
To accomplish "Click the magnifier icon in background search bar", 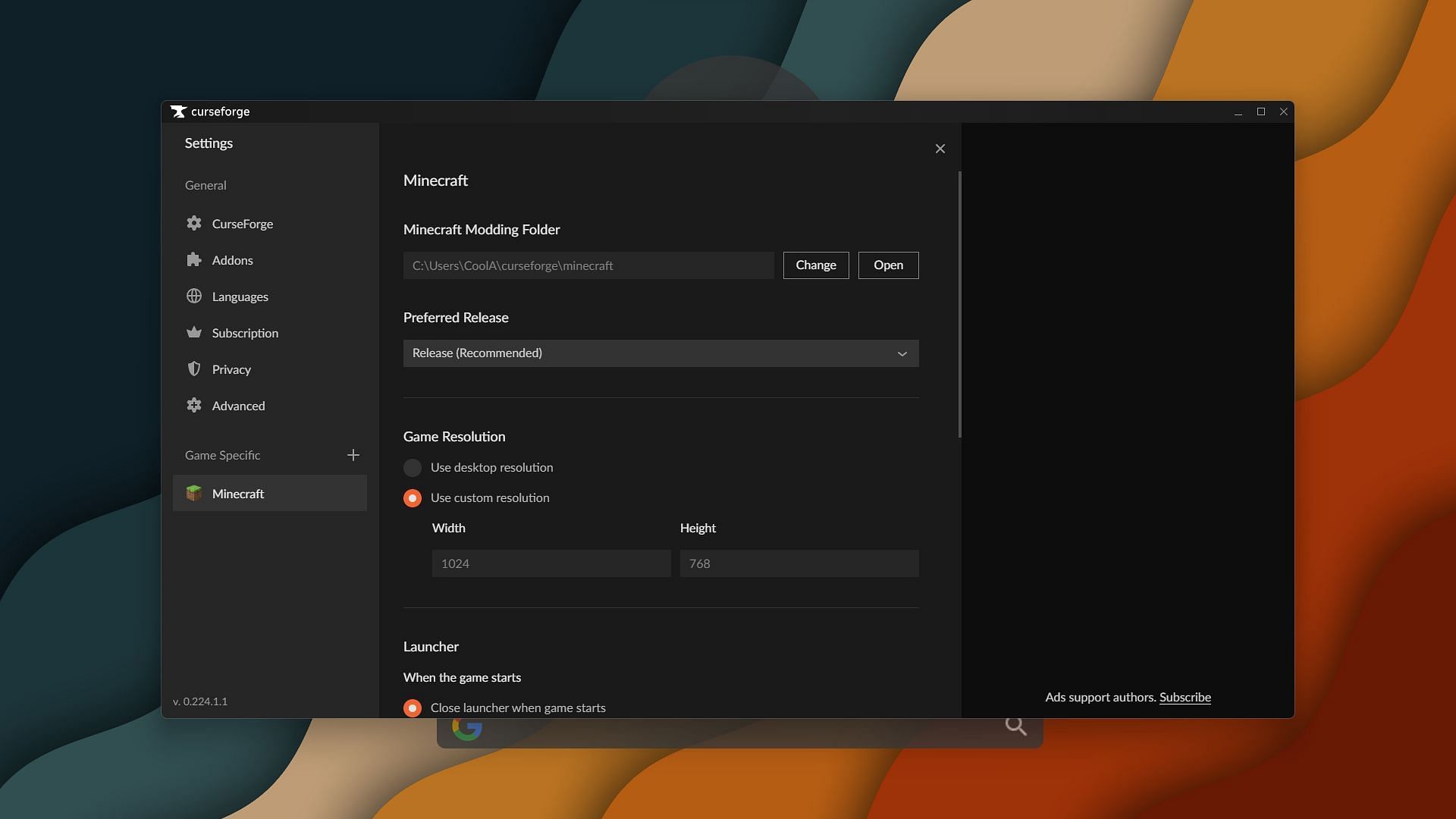I will click(x=1016, y=726).
